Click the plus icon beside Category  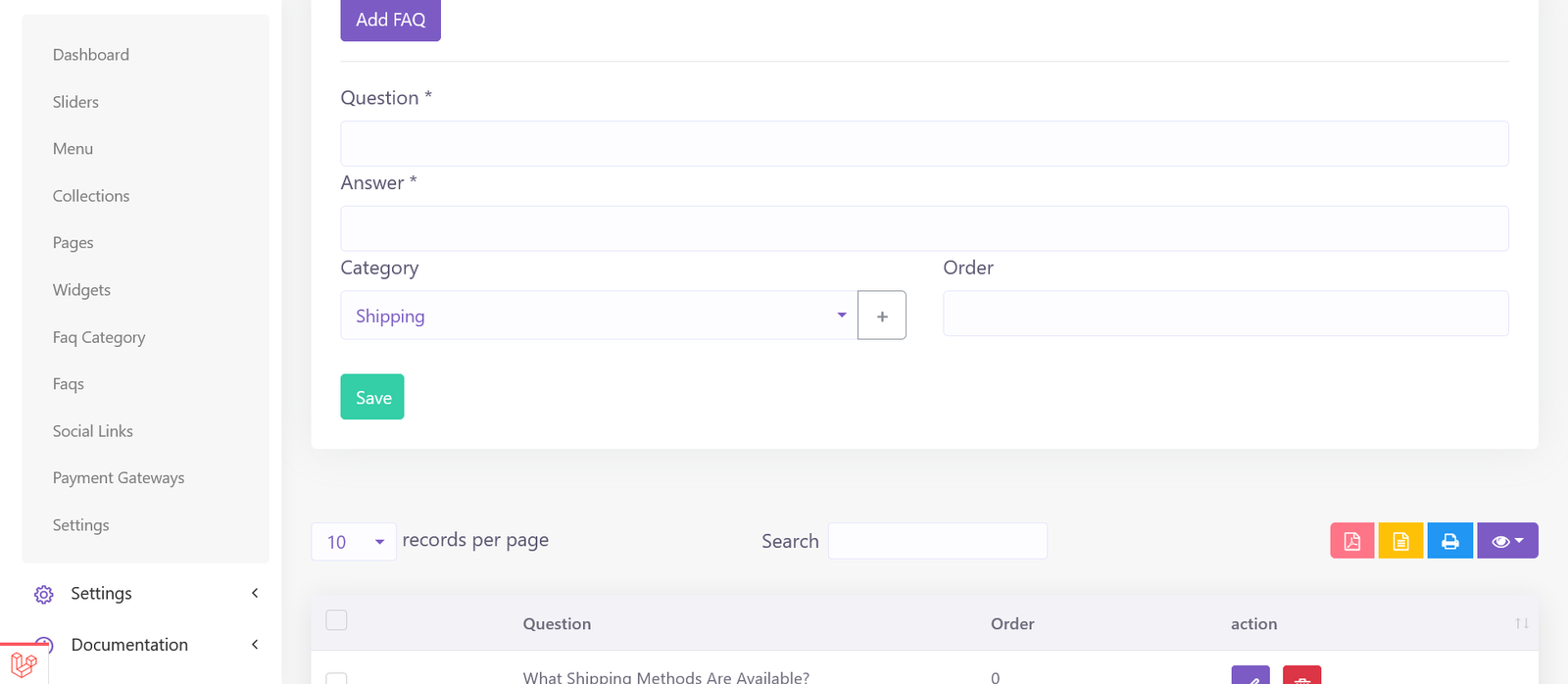click(881, 316)
